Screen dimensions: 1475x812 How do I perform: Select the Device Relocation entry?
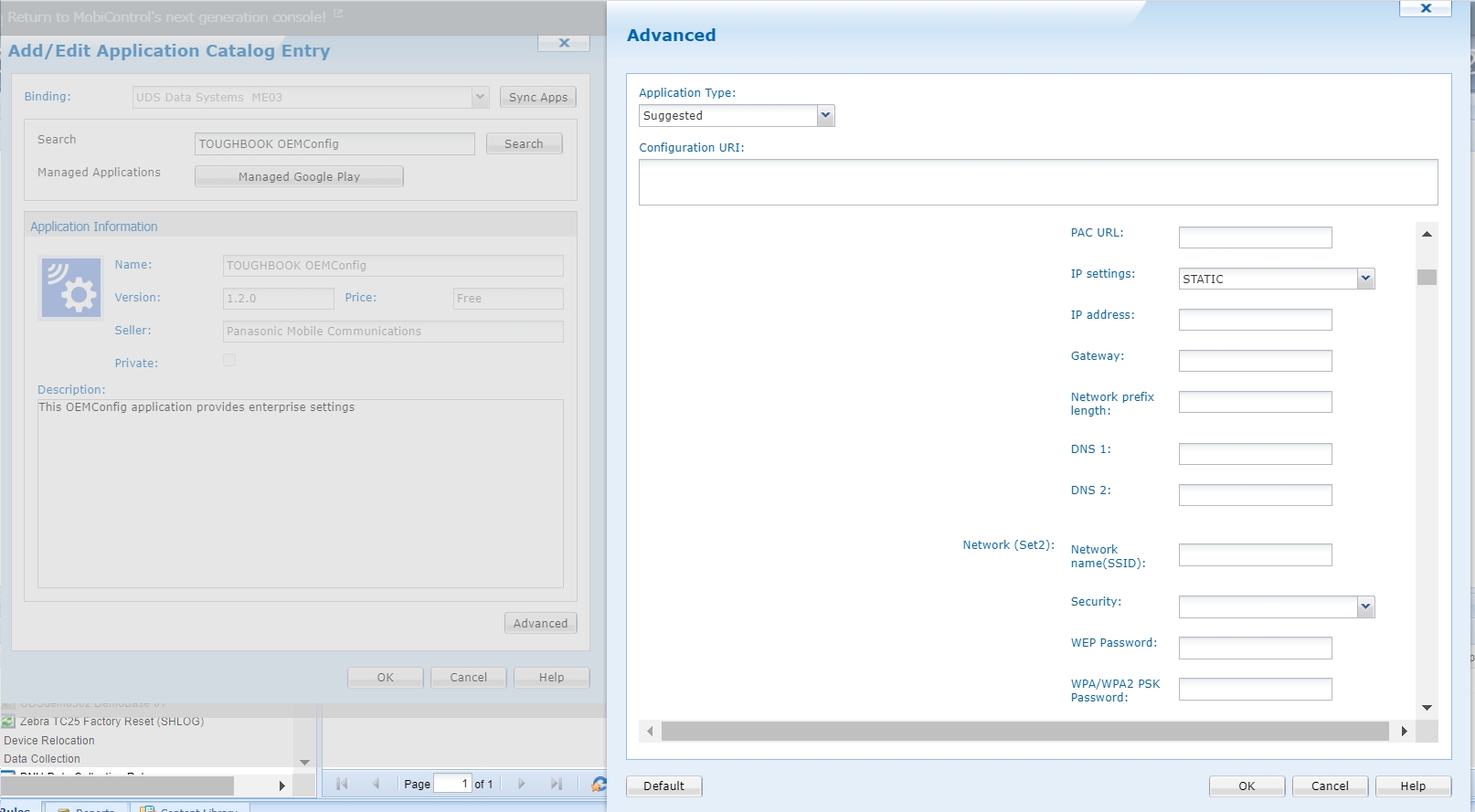49,741
